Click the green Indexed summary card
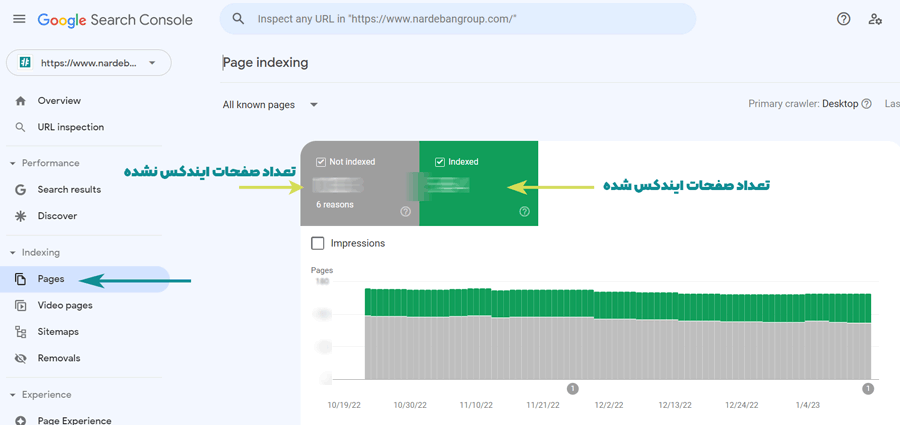 (x=479, y=183)
